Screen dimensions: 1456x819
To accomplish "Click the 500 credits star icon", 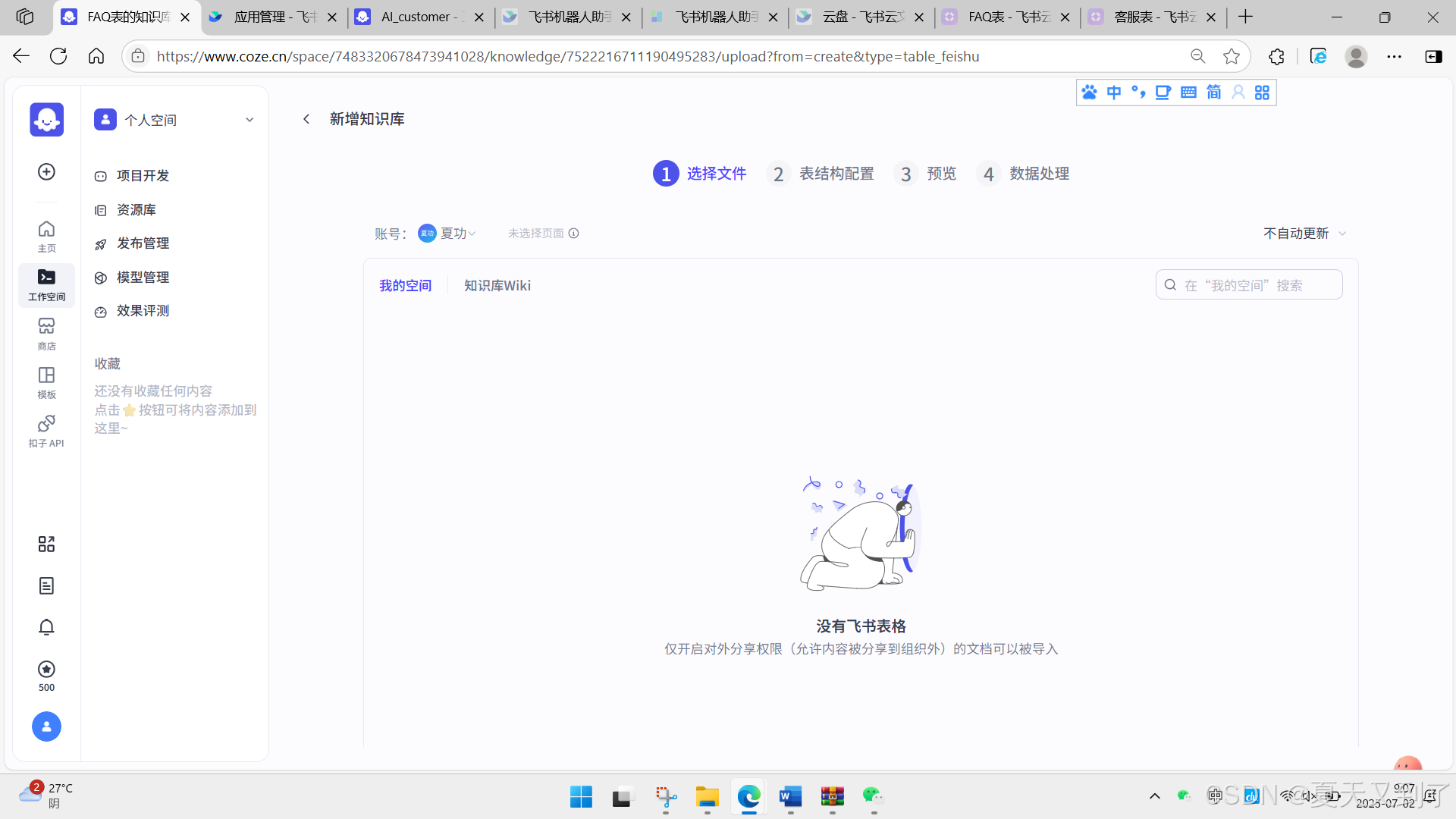I will (46, 669).
